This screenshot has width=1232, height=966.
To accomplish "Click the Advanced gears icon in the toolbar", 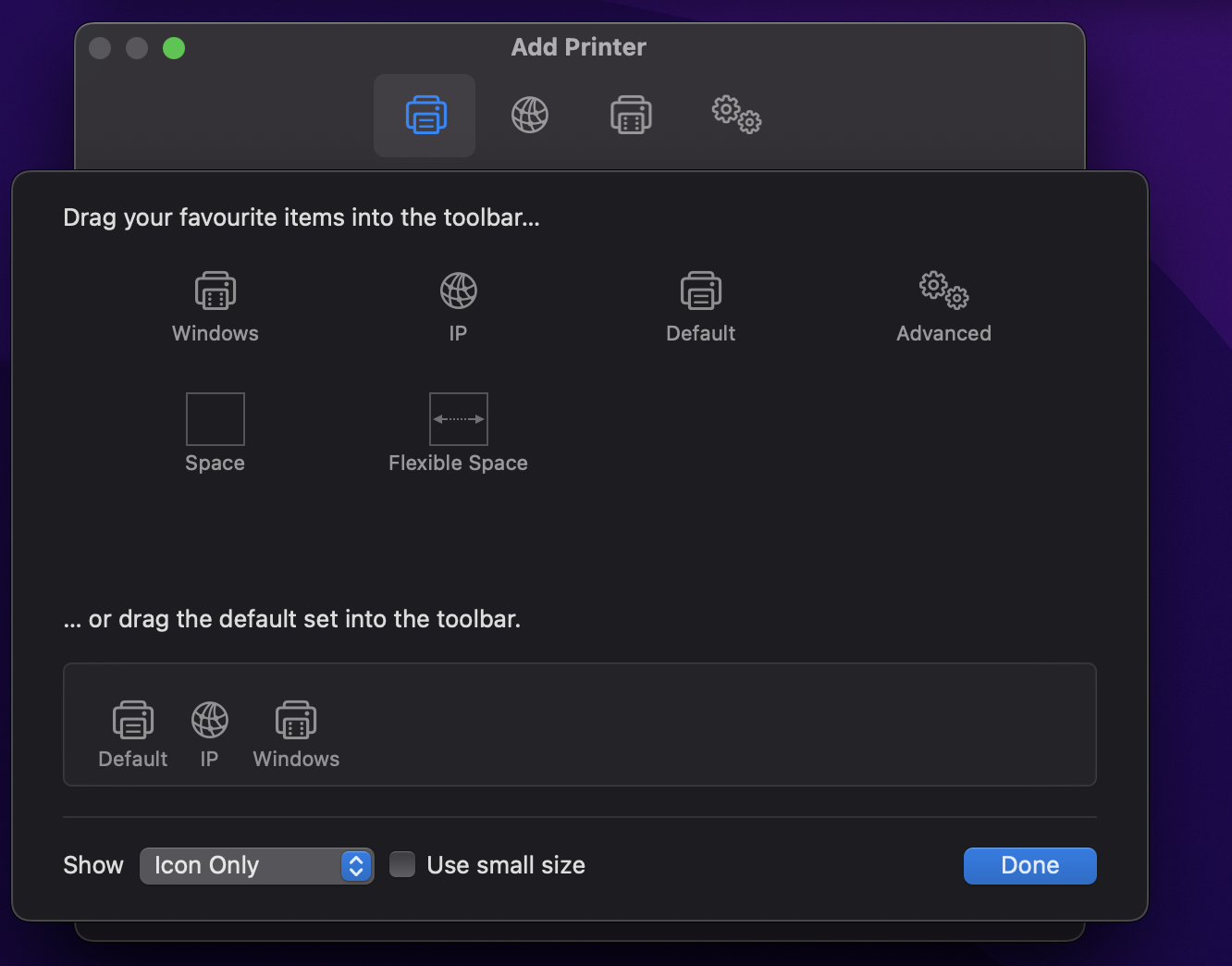I will click(735, 115).
